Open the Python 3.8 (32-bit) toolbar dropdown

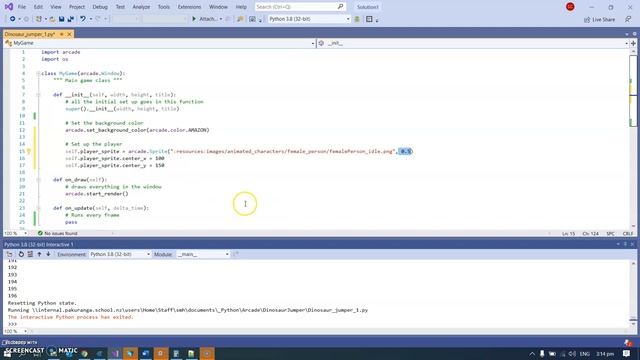(x=309, y=19)
